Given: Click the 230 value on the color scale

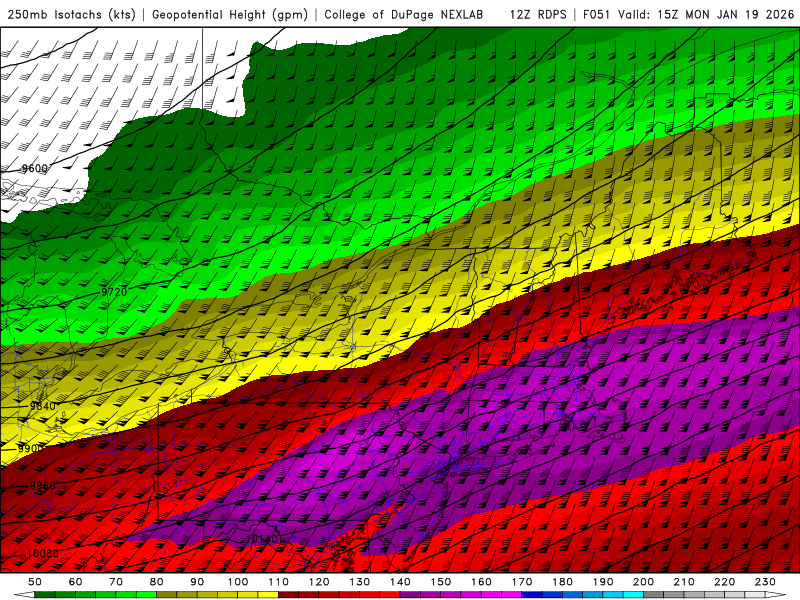Looking at the screenshot, I should pyautogui.click(x=765, y=582).
